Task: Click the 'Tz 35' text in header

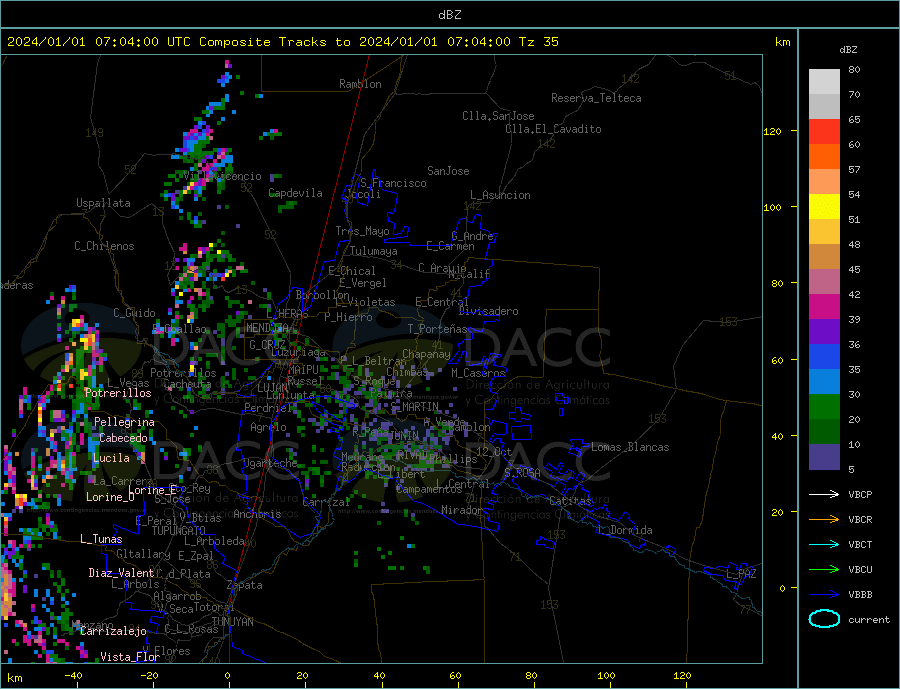Action: tap(538, 42)
